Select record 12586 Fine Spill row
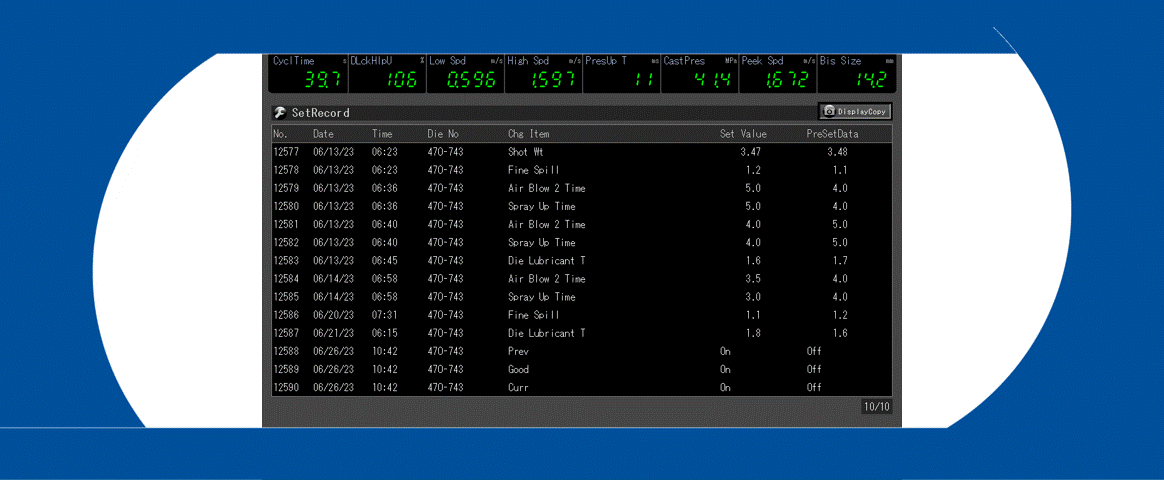The height and width of the screenshot is (480, 1164). [580, 315]
